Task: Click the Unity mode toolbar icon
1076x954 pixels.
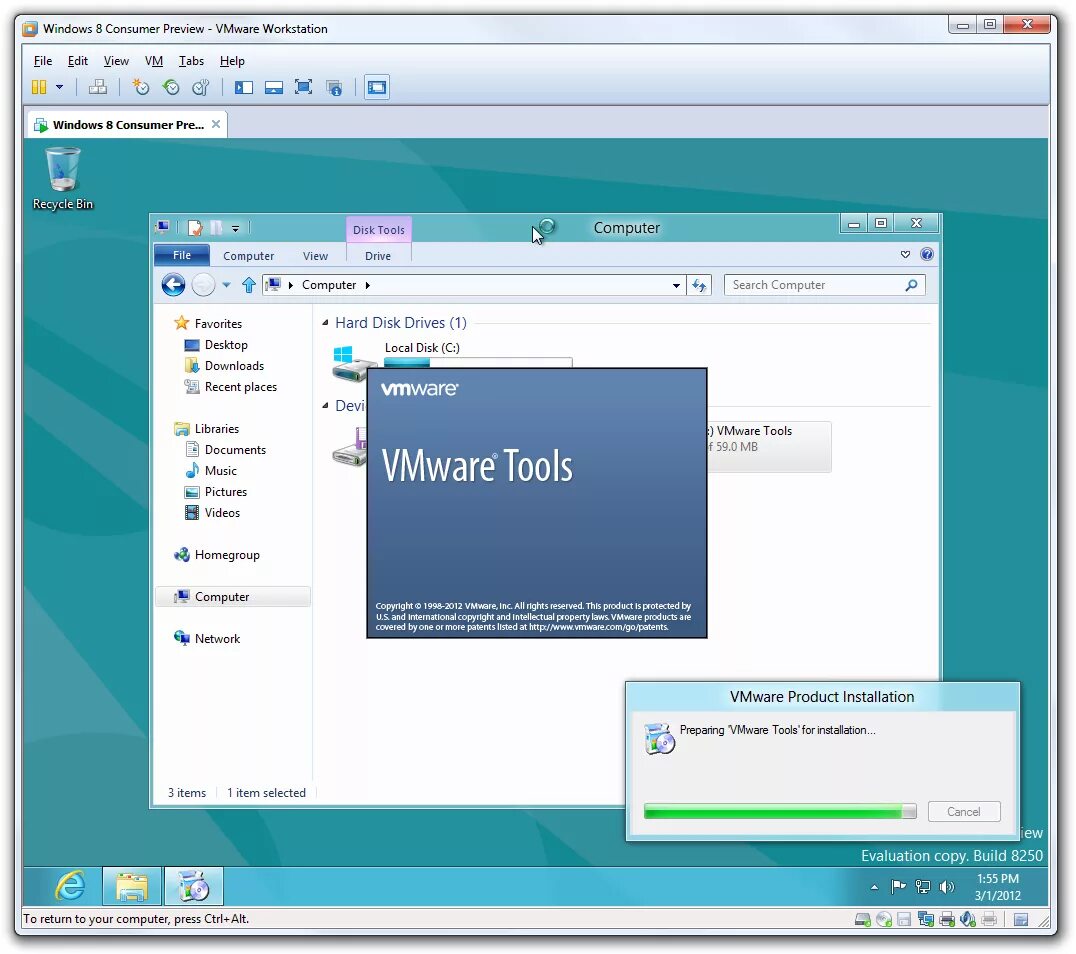Action: [334, 87]
